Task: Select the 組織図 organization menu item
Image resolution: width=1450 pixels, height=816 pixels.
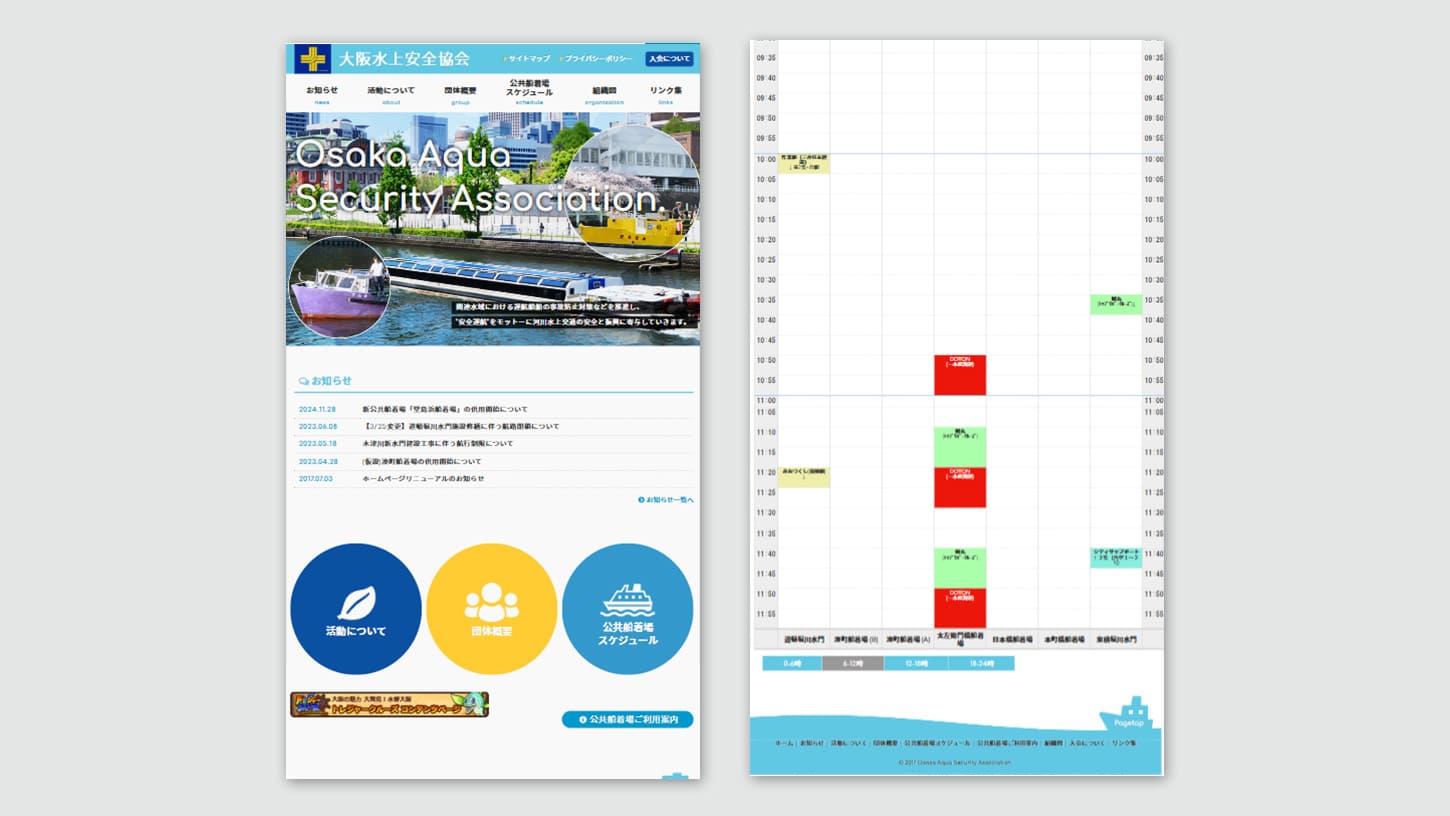Action: click(604, 94)
